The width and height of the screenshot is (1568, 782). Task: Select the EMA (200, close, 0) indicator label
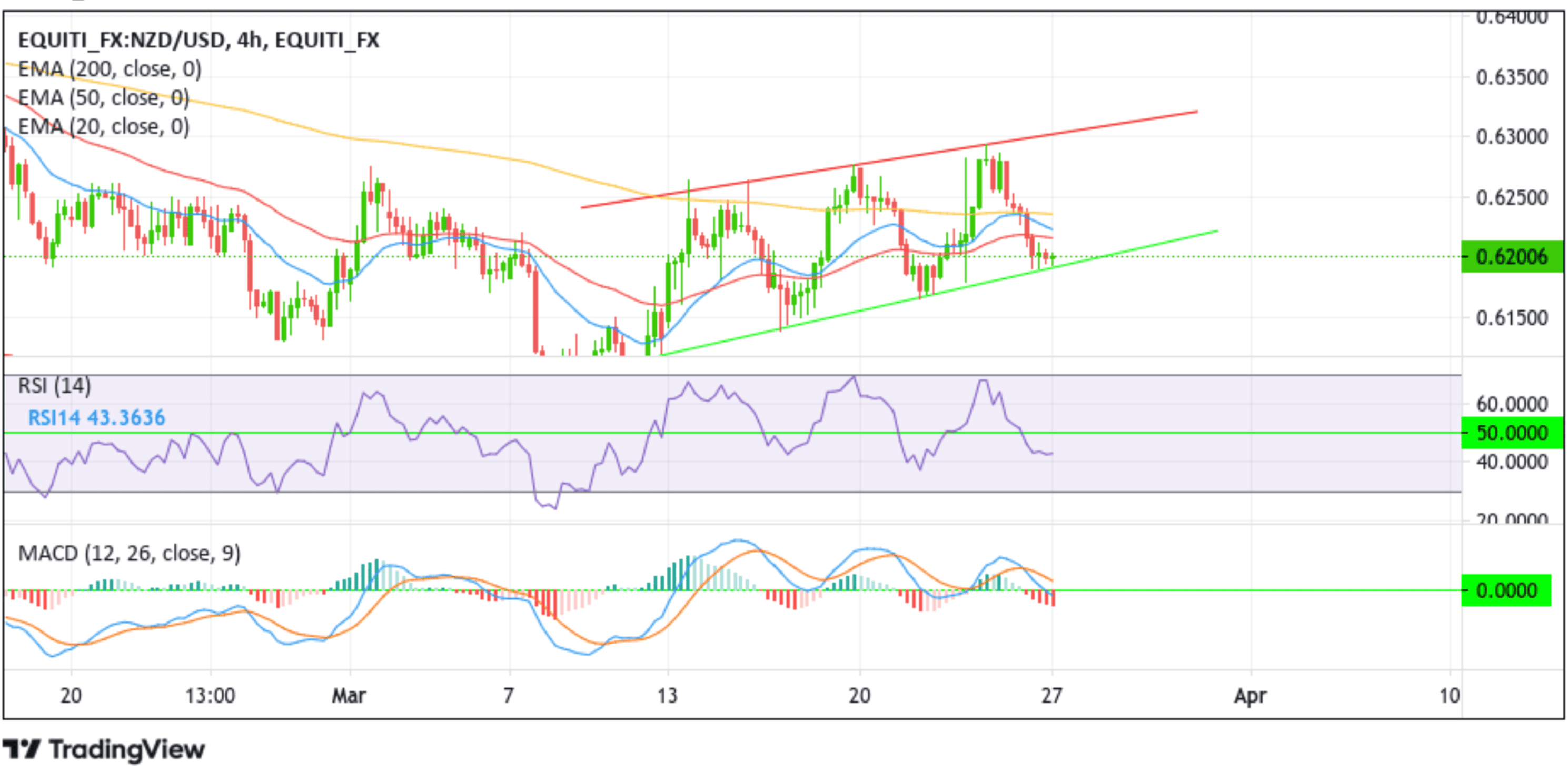tap(110, 69)
